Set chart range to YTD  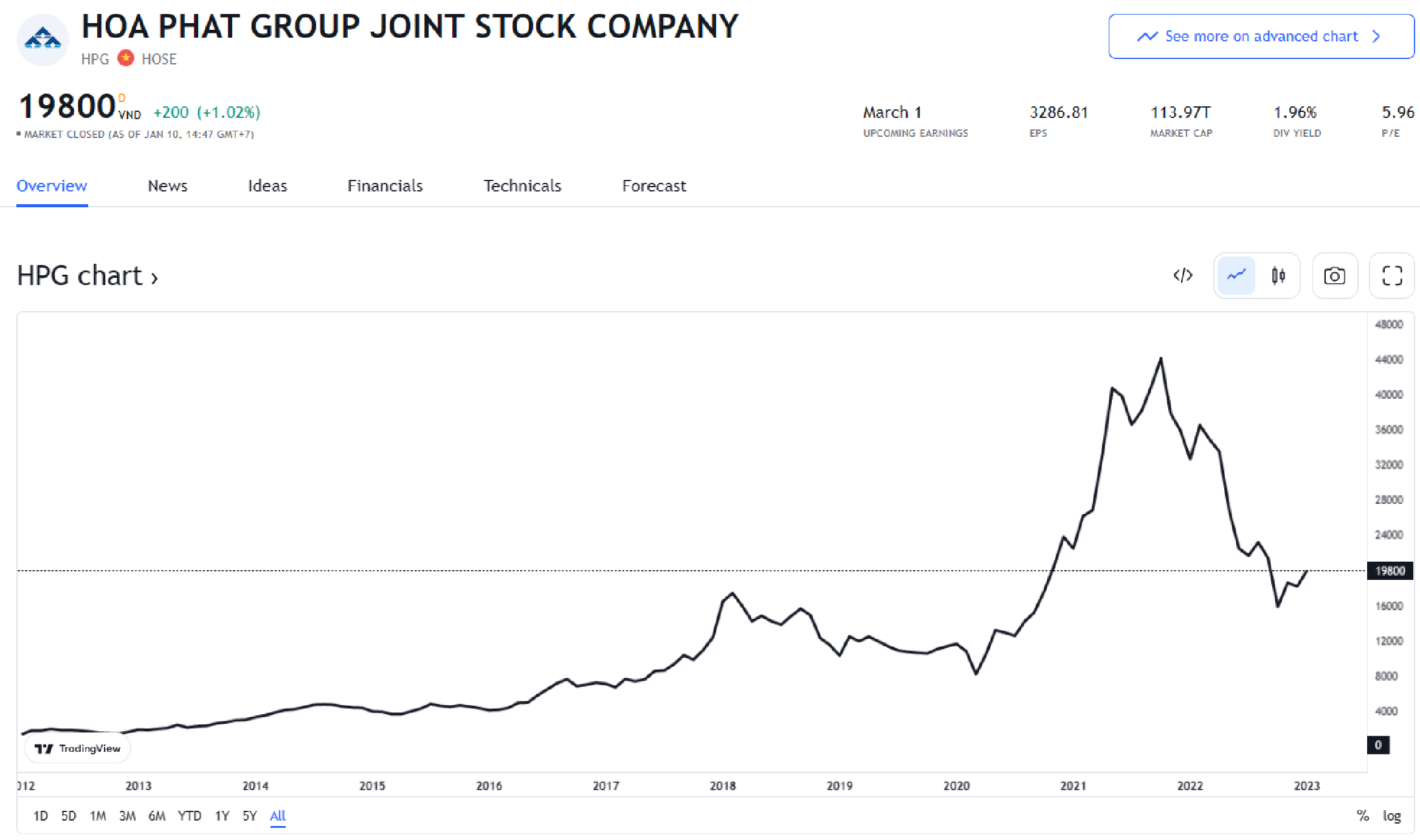tap(190, 816)
